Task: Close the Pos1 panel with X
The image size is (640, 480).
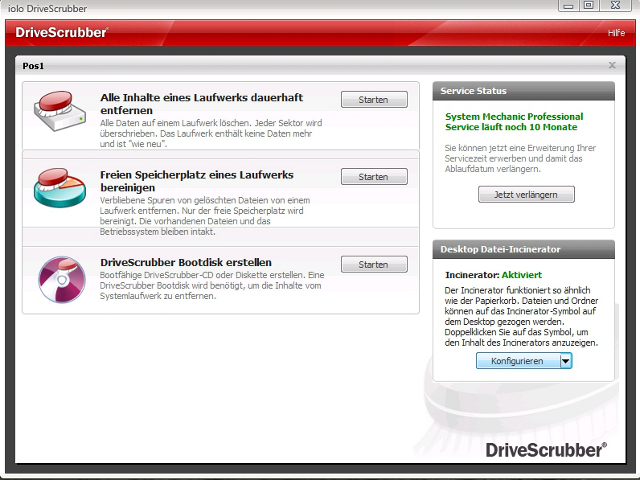Action: [612, 65]
